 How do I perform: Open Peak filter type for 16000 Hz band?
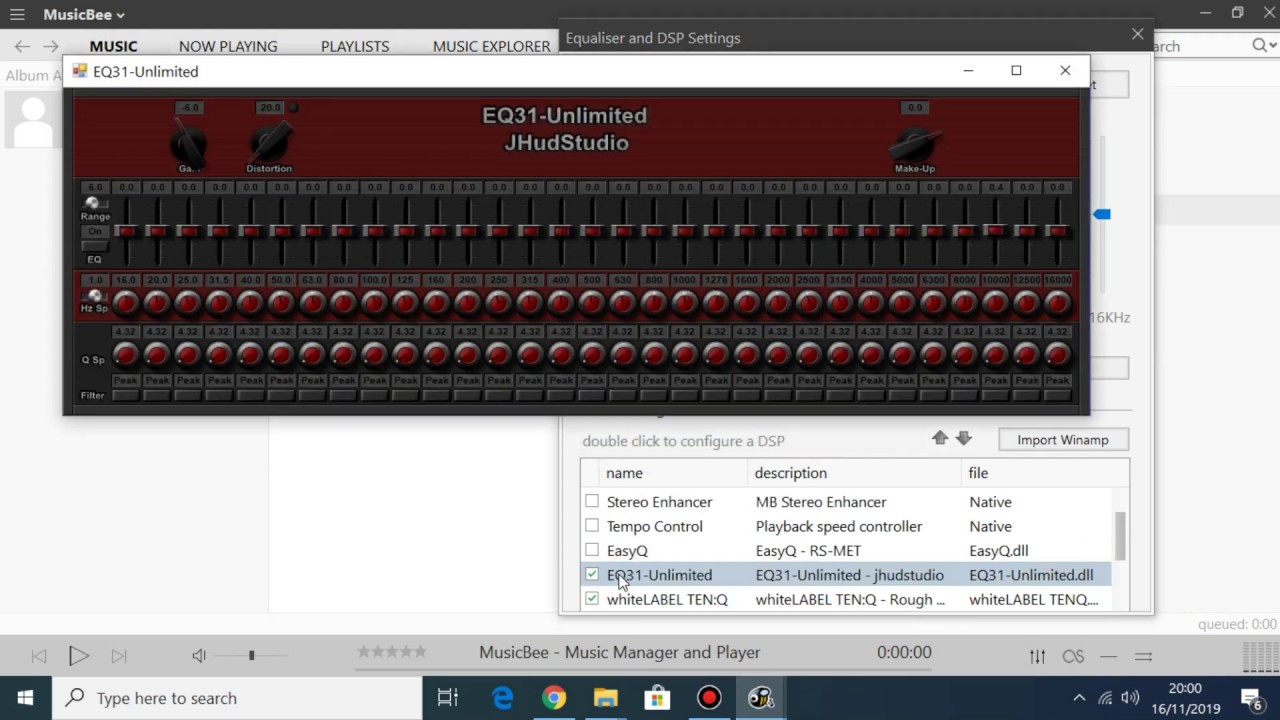[x=1057, y=380]
